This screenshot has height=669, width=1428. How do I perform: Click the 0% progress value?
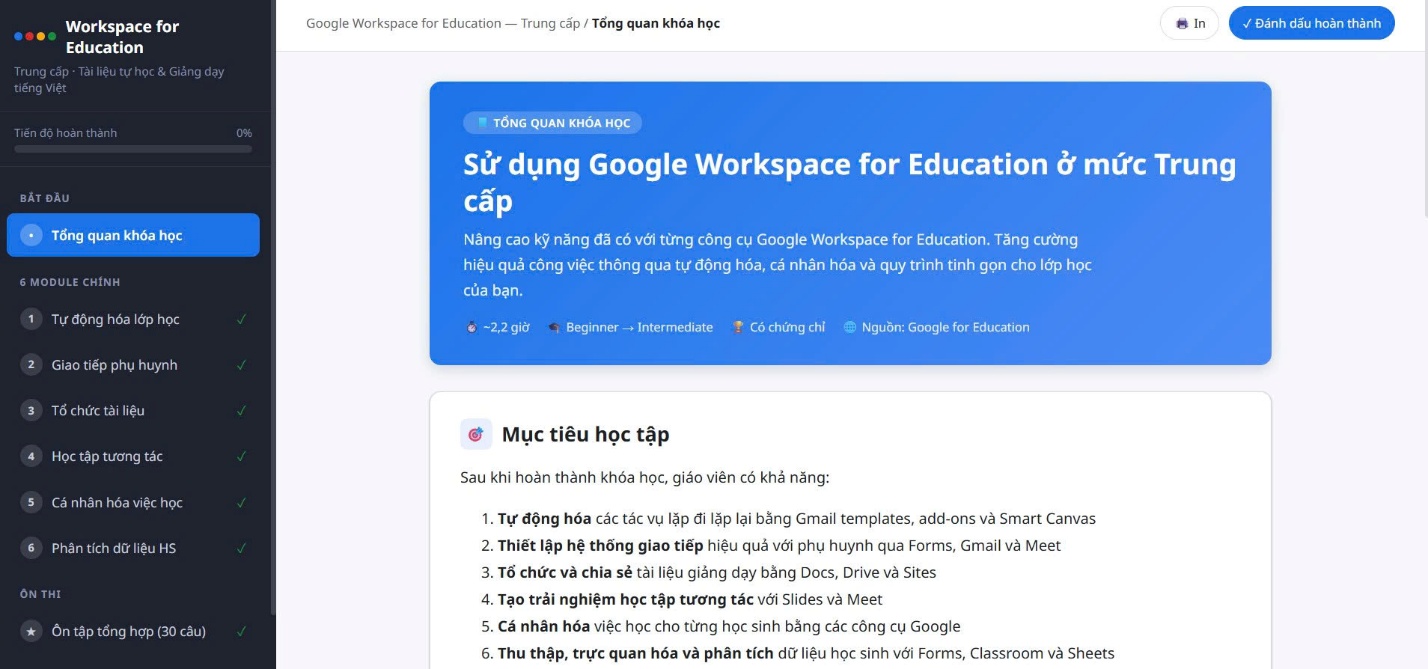tap(244, 133)
